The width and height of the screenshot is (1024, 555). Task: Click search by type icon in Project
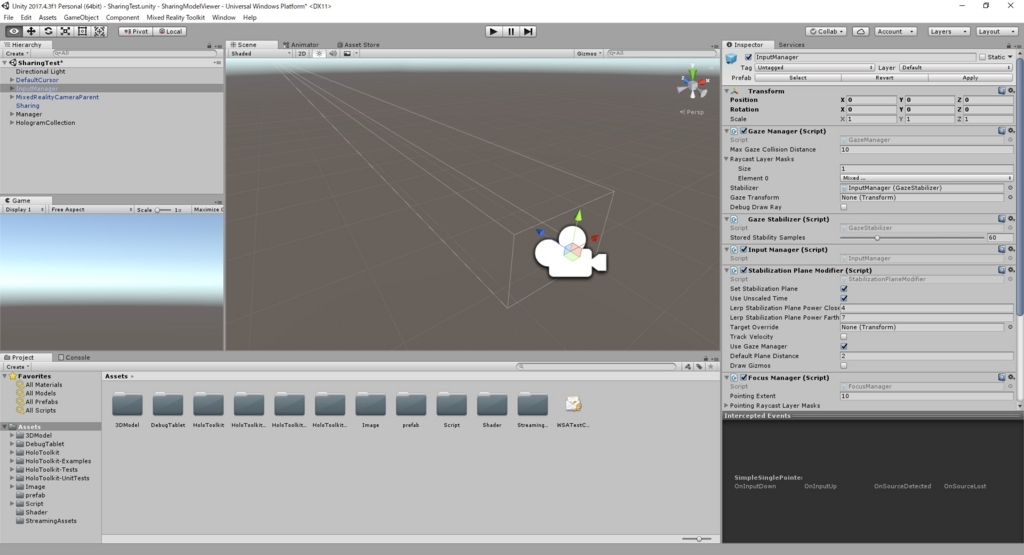(688, 367)
